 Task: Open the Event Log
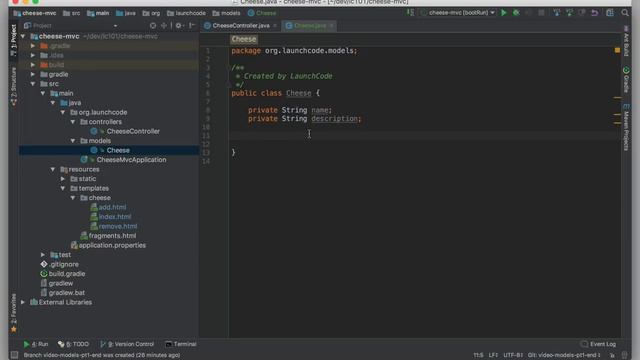[x=598, y=344]
